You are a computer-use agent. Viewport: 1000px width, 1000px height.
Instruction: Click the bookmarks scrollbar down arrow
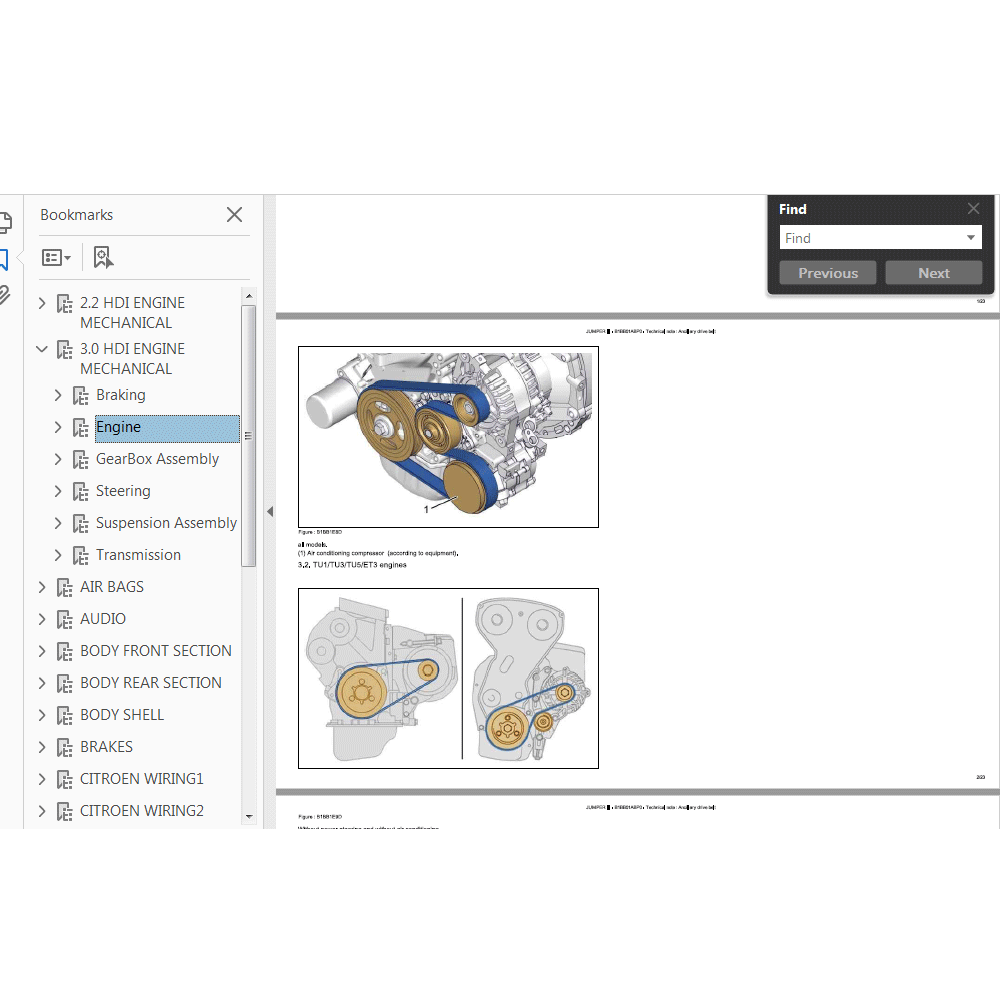tap(249, 816)
